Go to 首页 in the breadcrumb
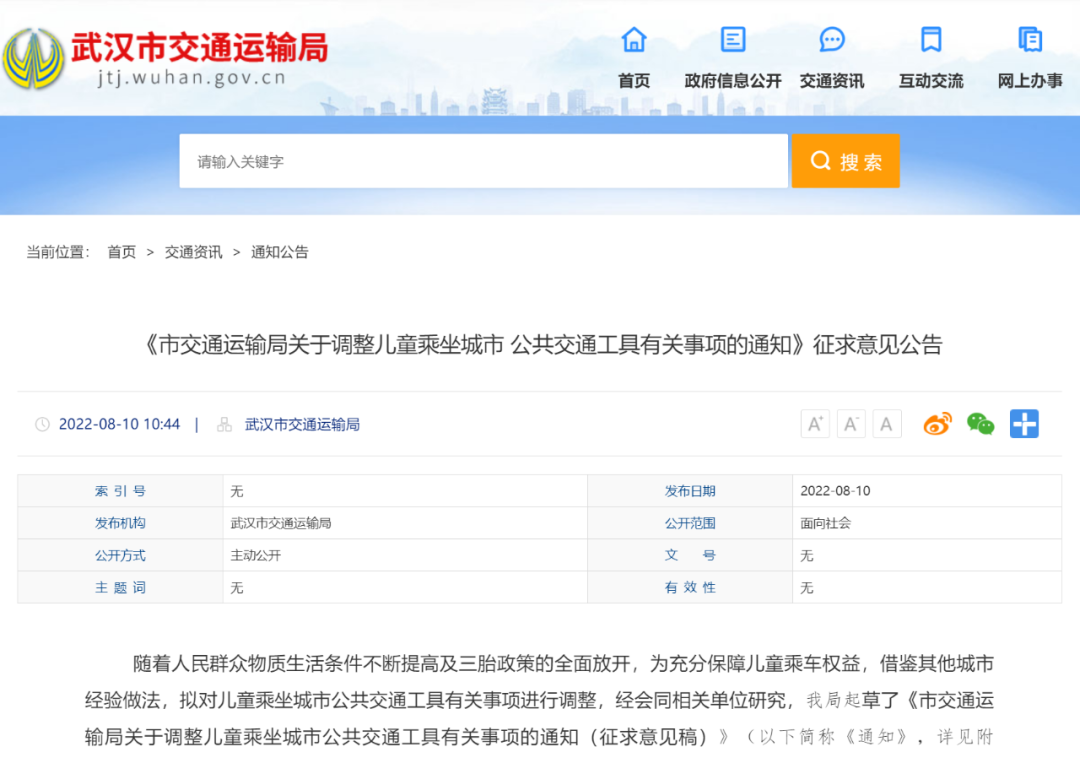The height and width of the screenshot is (763, 1080). coord(122,252)
